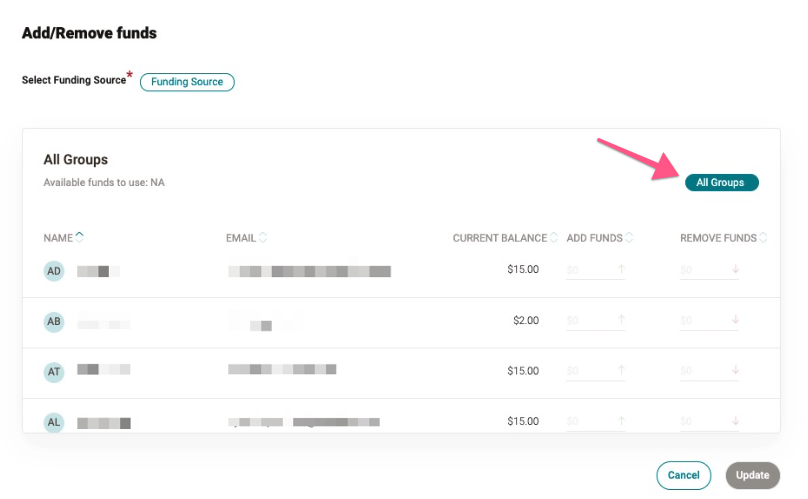Sort by REMOVE FUNDS column arrows
This screenshot has width=808, height=499.
point(763,237)
